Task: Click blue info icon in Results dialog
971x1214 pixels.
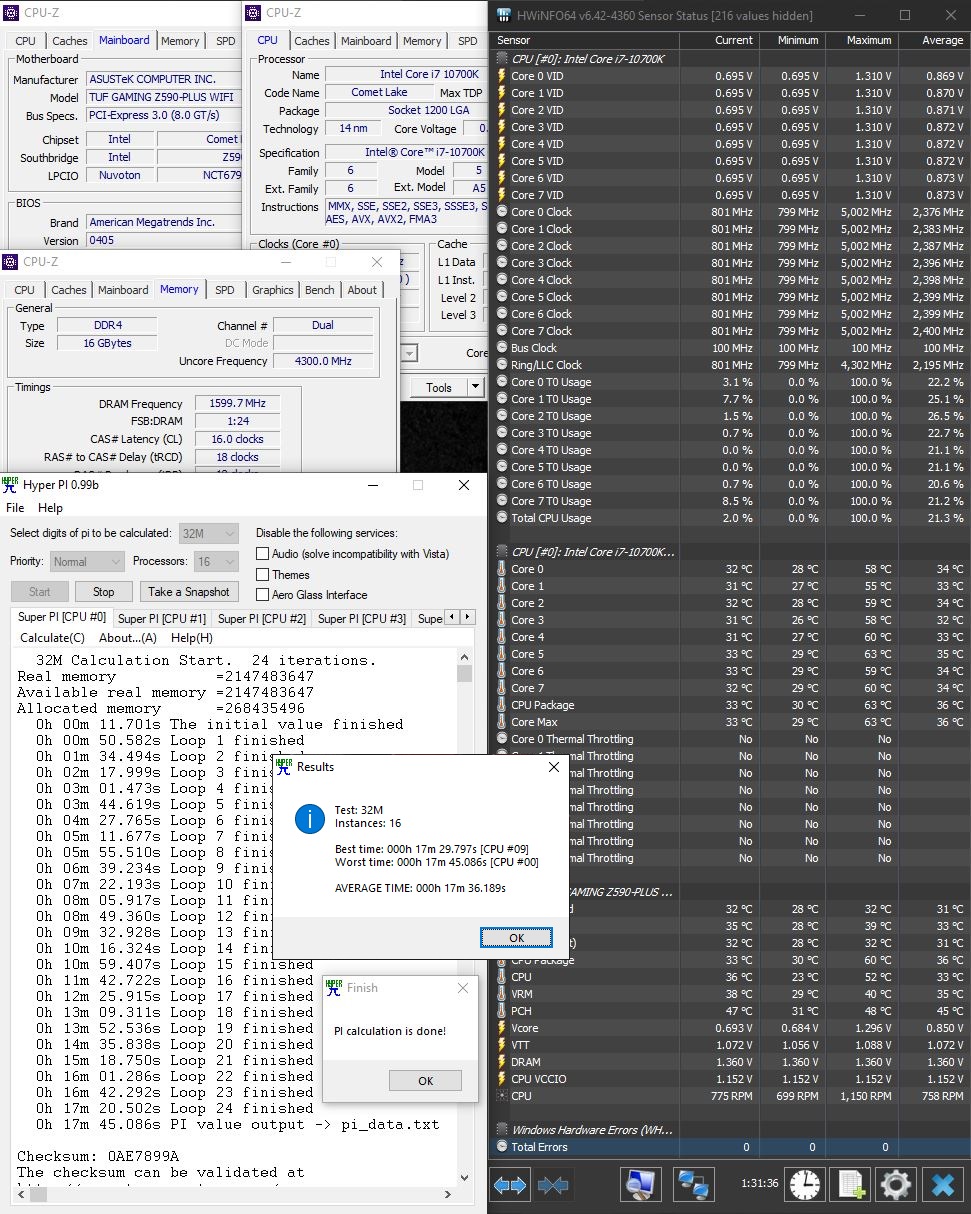Action: pos(310,819)
